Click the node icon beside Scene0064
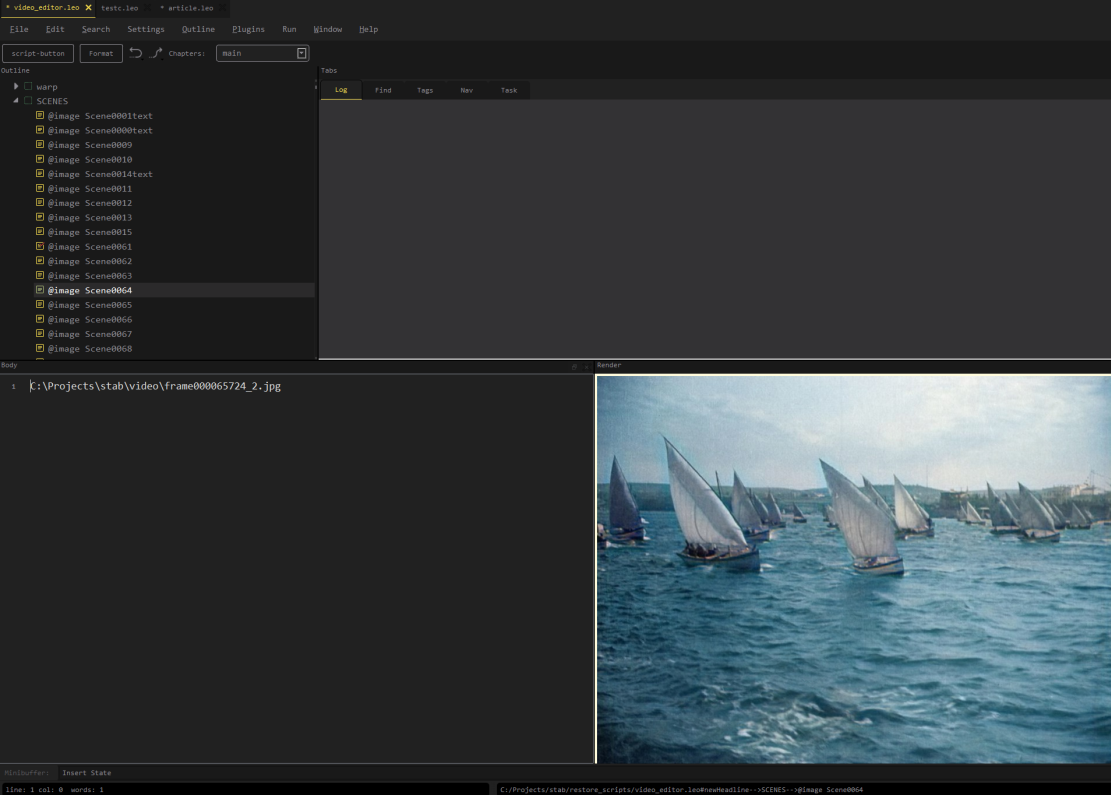This screenshot has height=795, width=1111. pyautogui.click(x=40, y=290)
